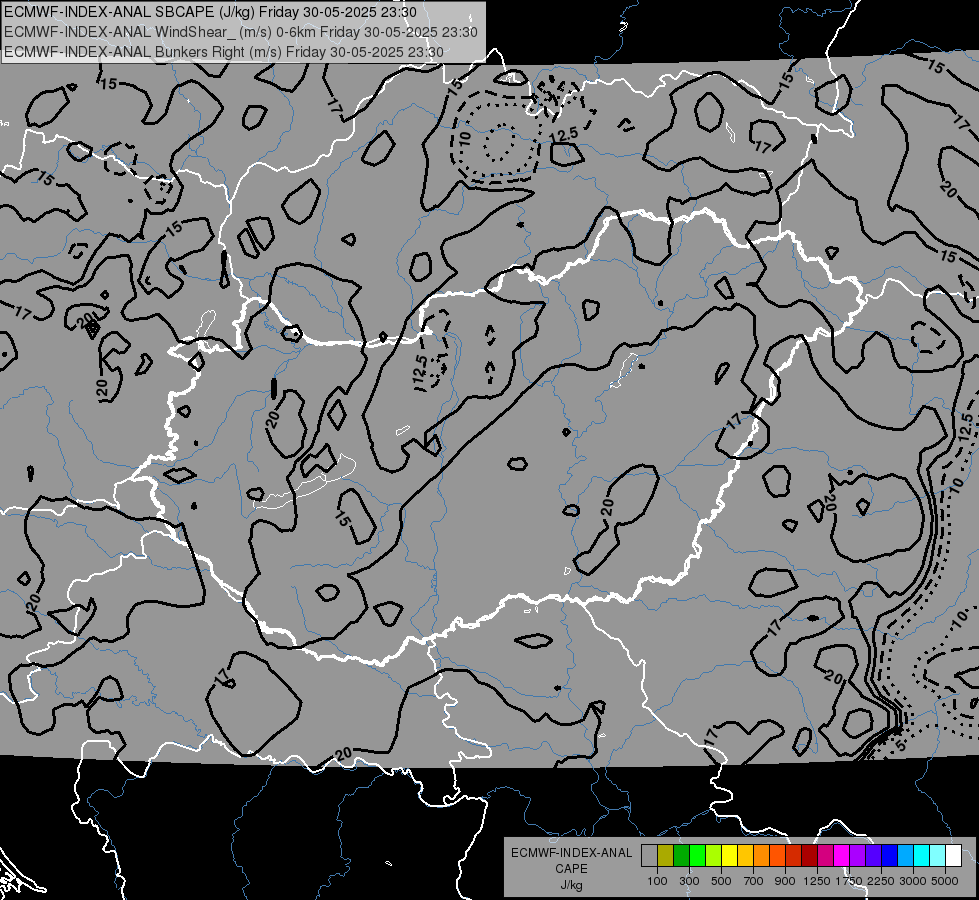
Task: Click the legend value 300
Action: point(689,881)
